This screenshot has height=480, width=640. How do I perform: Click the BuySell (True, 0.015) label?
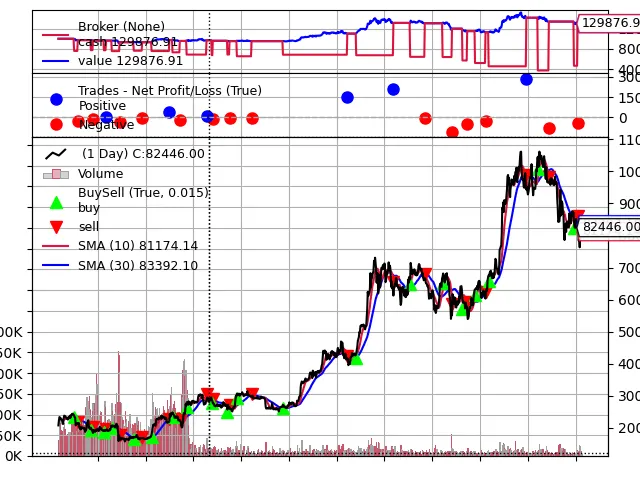143,193
